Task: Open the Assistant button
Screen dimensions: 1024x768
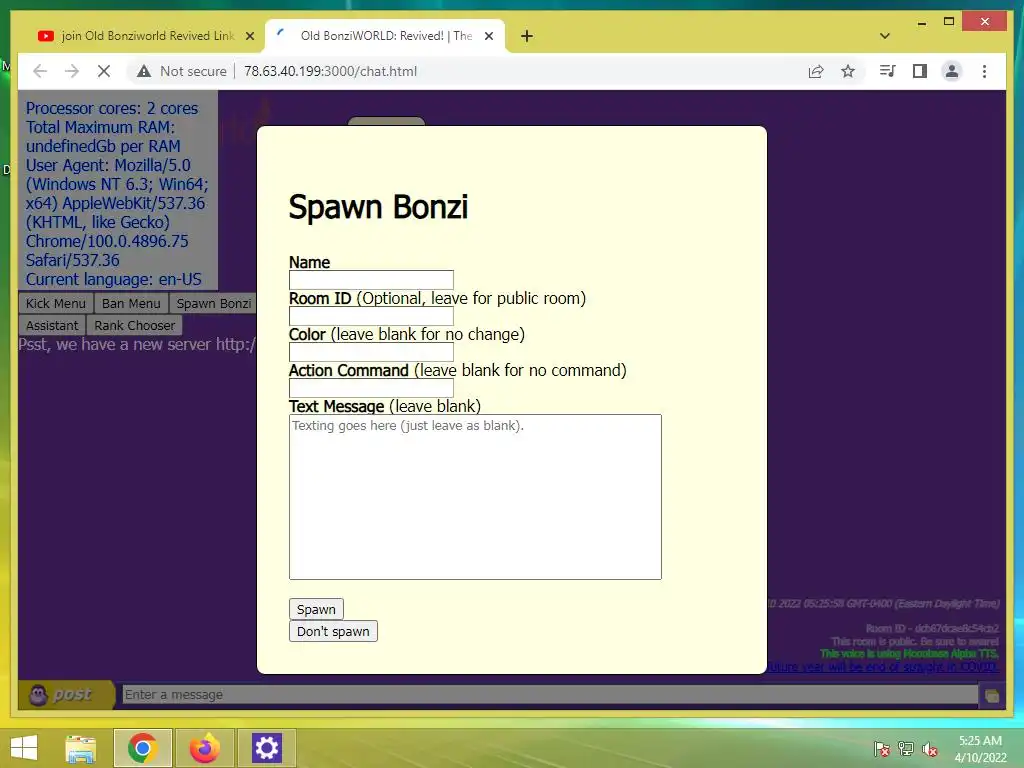Action: click(x=52, y=325)
